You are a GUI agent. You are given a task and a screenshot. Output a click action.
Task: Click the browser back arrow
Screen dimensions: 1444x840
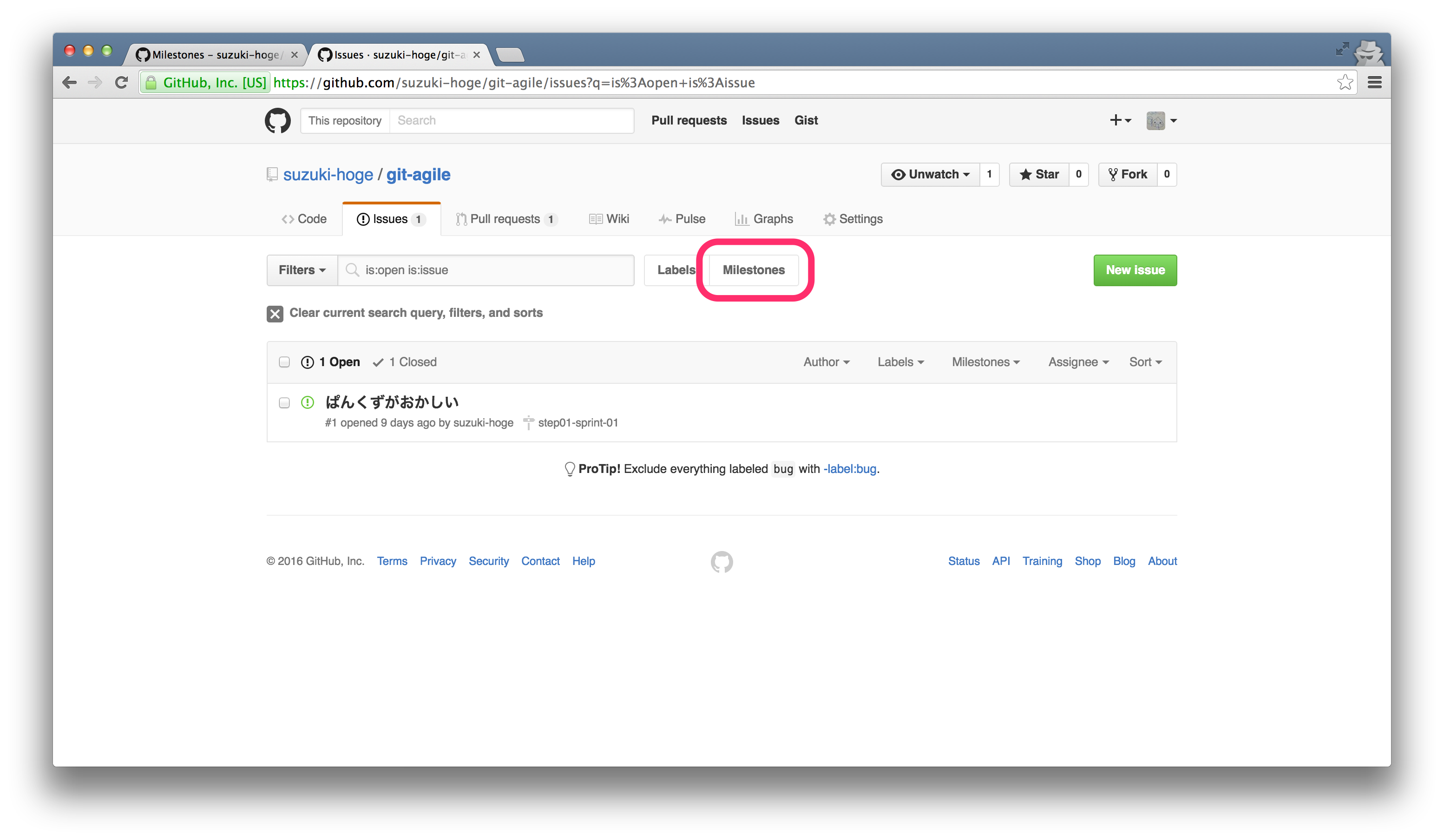point(69,83)
